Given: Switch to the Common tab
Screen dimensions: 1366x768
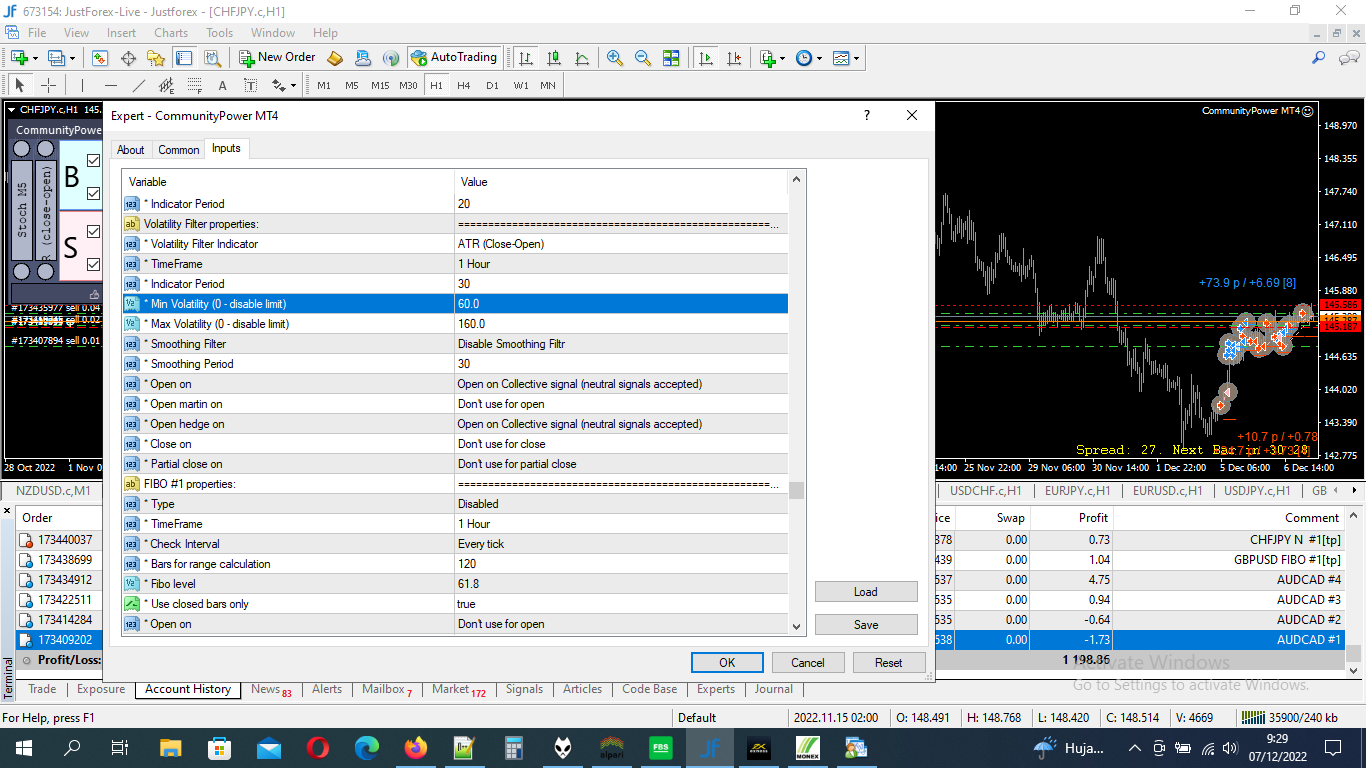Looking at the screenshot, I should coord(179,150).
